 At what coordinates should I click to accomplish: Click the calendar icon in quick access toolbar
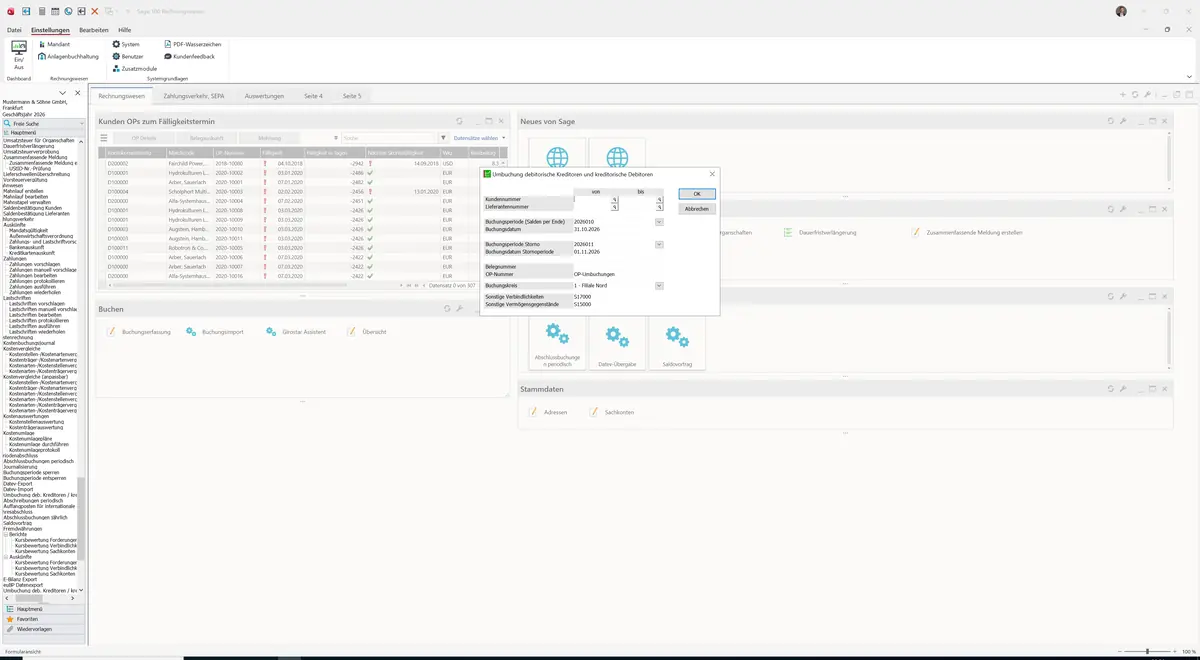click(54, 11)
